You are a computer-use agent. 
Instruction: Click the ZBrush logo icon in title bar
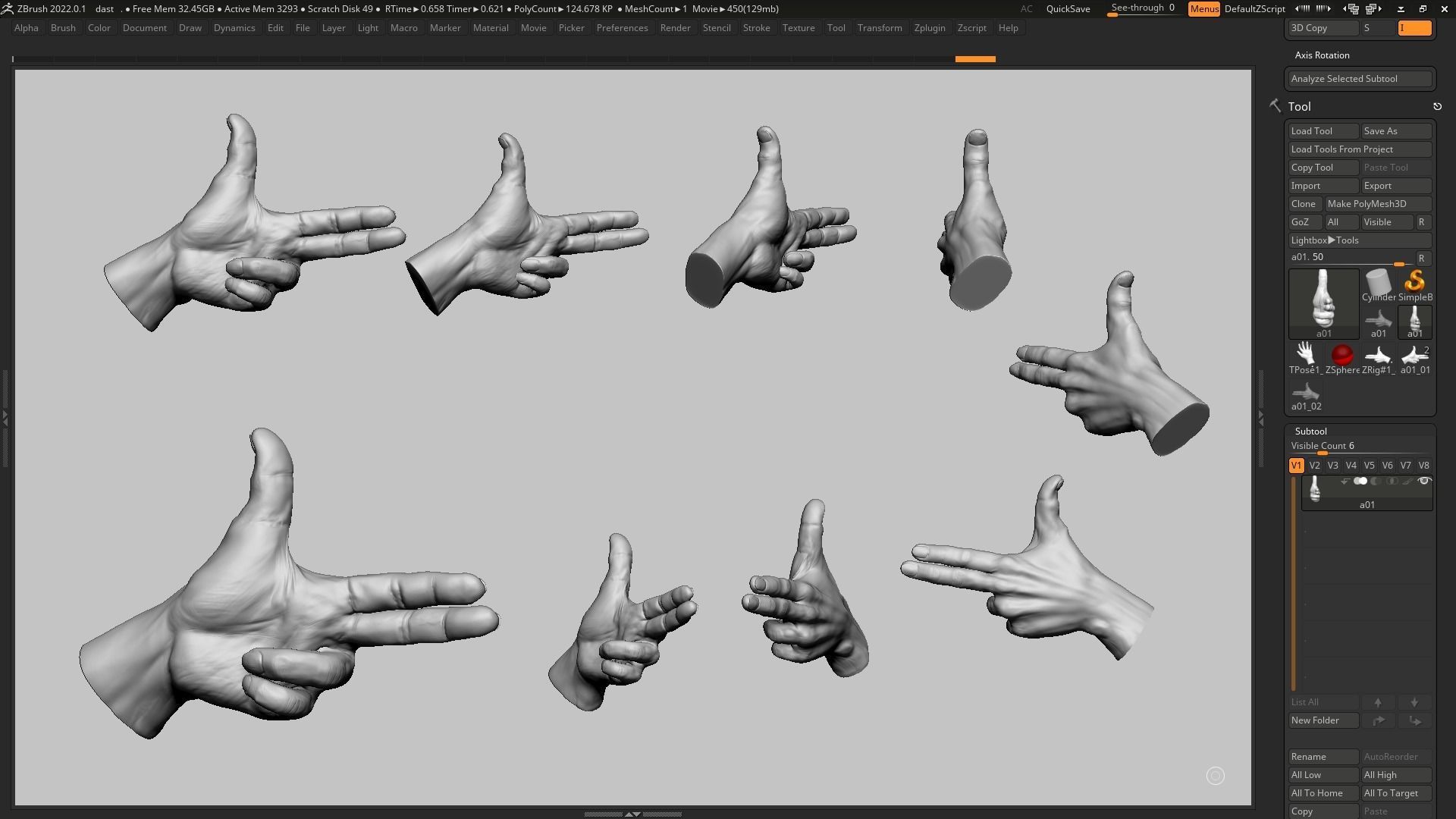(7, 9)
